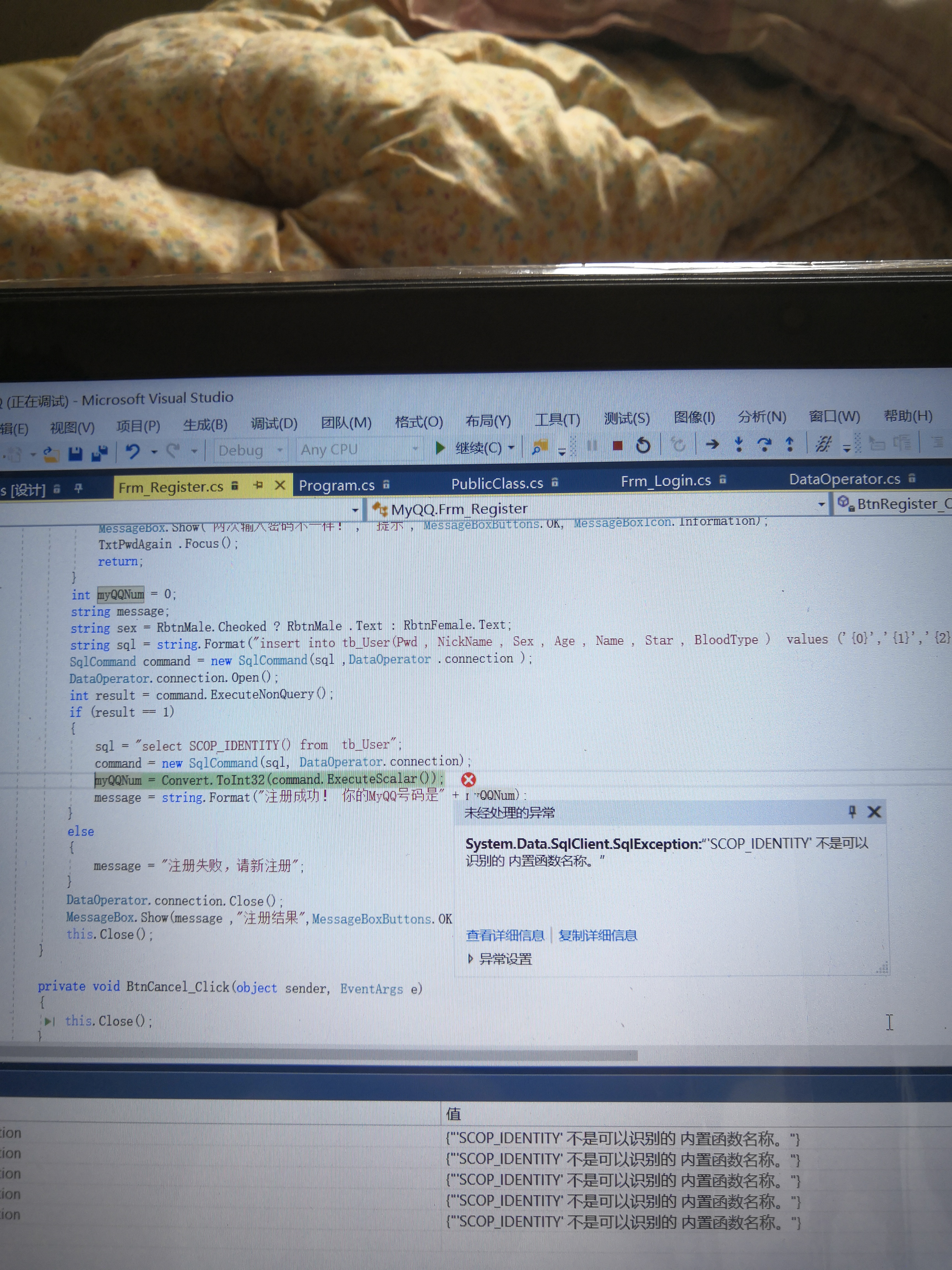952x1270 pixels.
Task: Step Into using the toolbar icon
Action: (739, 444)
